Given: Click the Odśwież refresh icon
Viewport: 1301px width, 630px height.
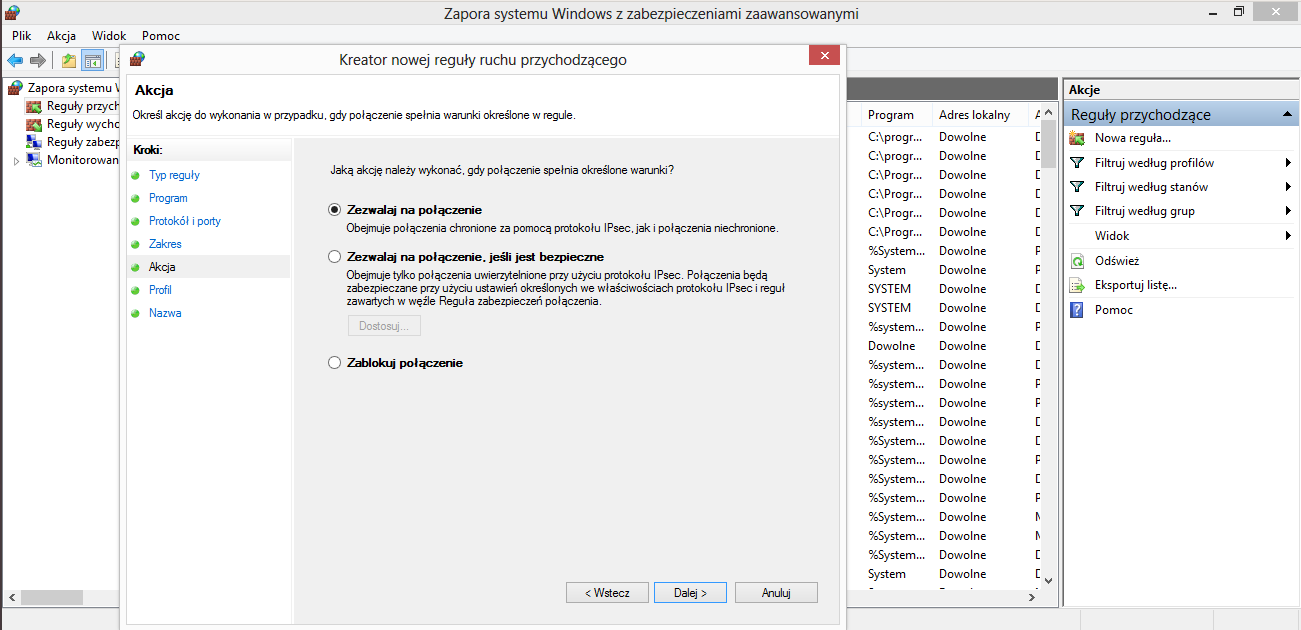Looking at the screenshot, I should [x=1077, y=261].
